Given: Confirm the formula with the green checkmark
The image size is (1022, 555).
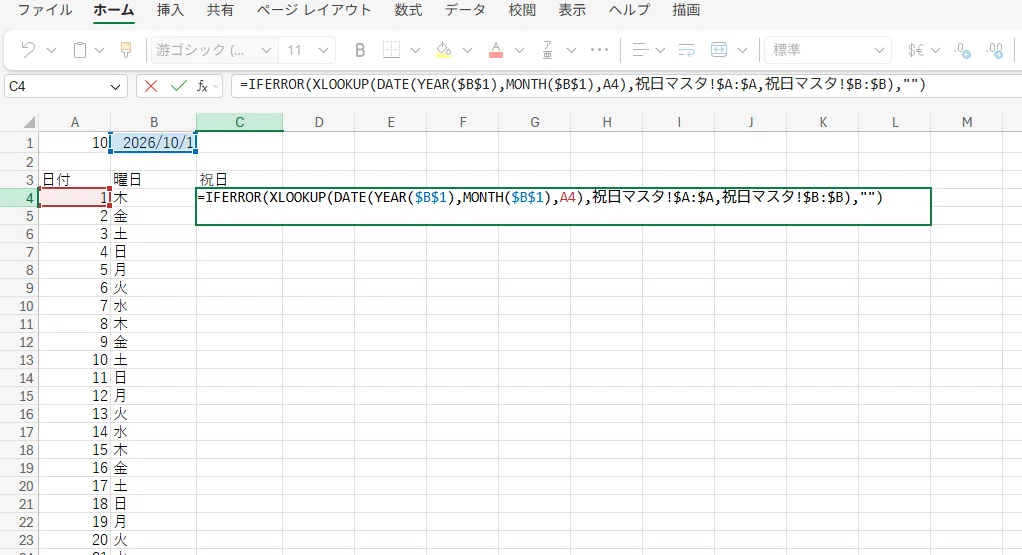Looking at the screenshot, I should coord(178,86).
